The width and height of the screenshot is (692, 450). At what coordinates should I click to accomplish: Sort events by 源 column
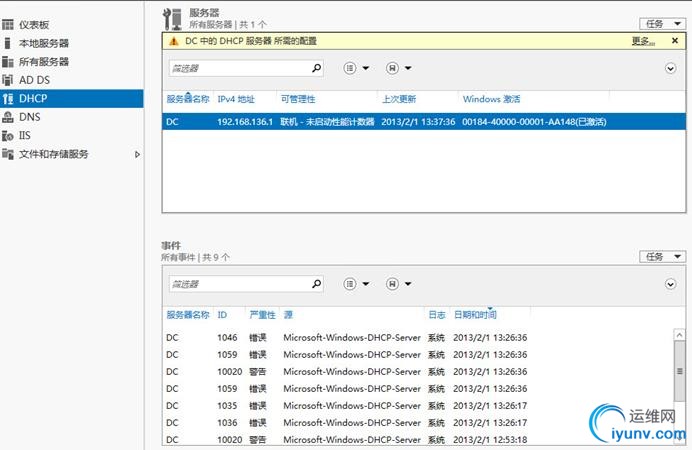point(288,315)
